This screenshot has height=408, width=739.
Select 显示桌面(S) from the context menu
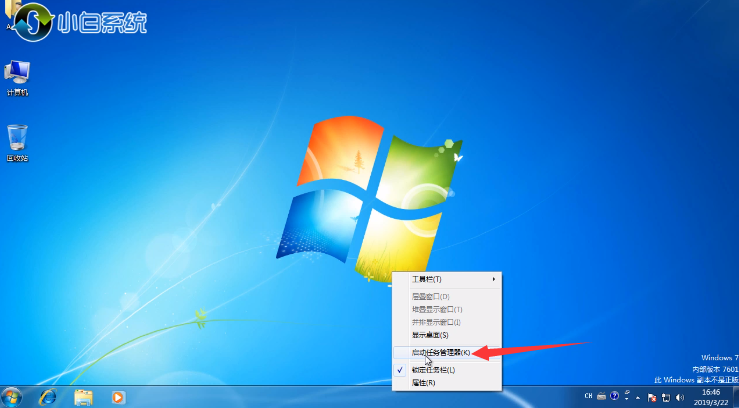coord(447,335)
